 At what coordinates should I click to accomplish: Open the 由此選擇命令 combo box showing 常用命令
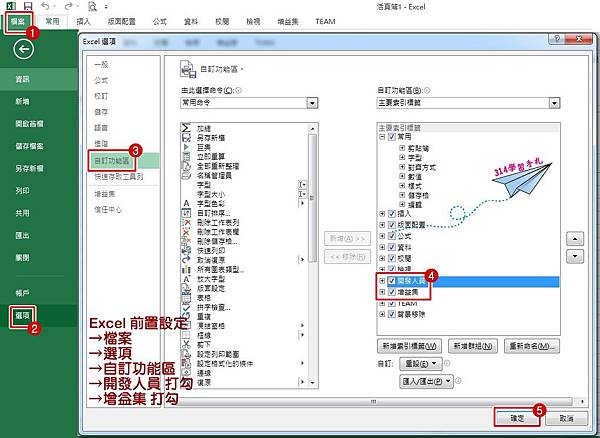[x=249, y=103]
